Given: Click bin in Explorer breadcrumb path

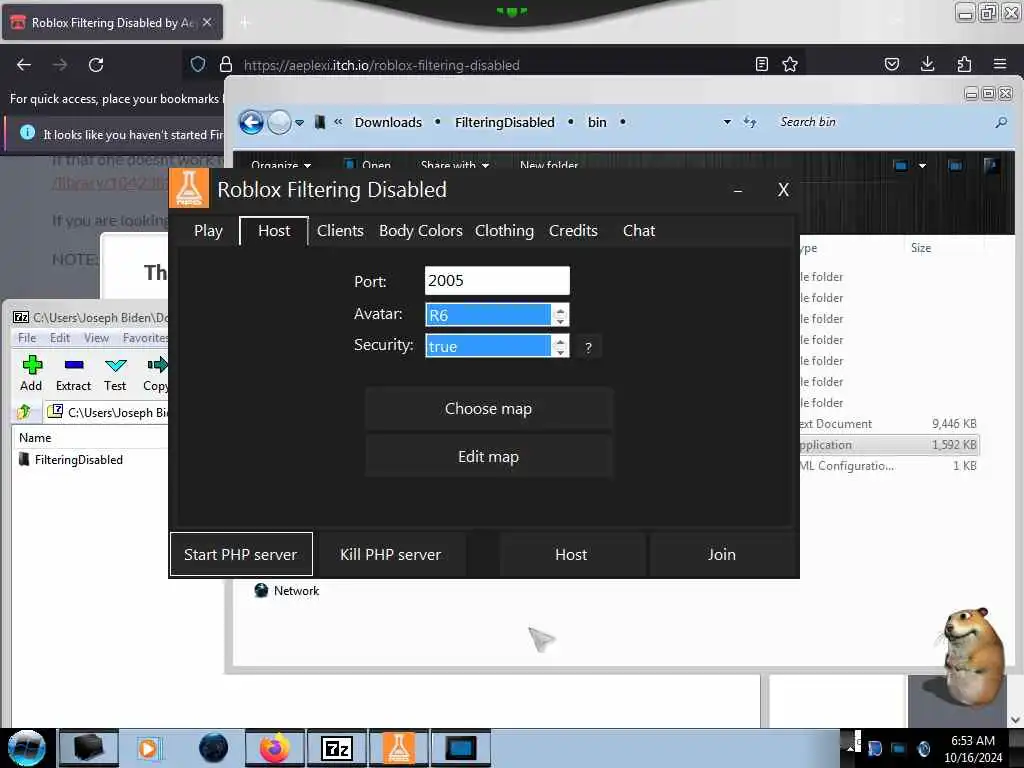Looking at the screenshot, I should (597, 122).
